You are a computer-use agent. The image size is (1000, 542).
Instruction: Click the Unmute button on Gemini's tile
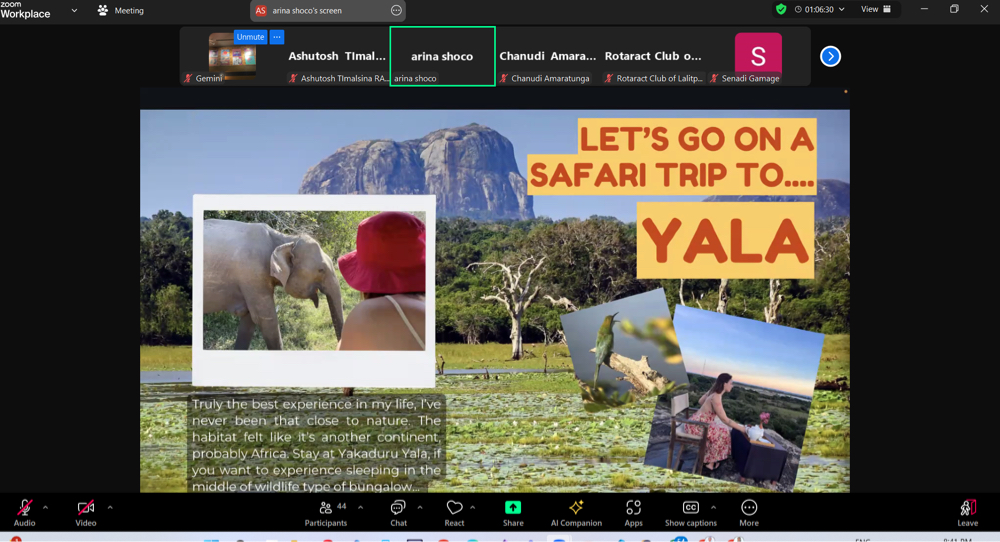(250, 37)
